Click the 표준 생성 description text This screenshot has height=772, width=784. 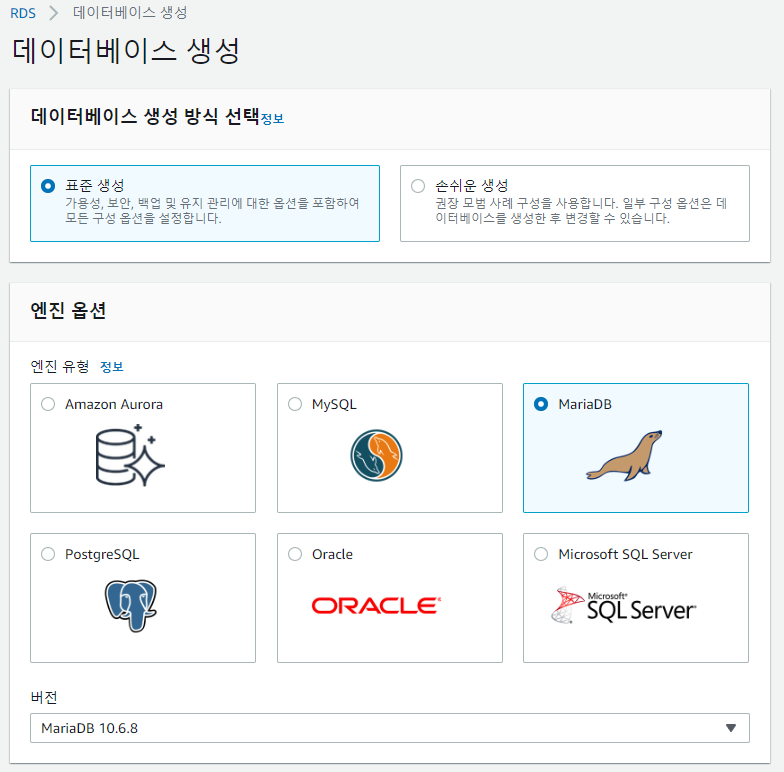pyautogui.click(x=212, y=210)
